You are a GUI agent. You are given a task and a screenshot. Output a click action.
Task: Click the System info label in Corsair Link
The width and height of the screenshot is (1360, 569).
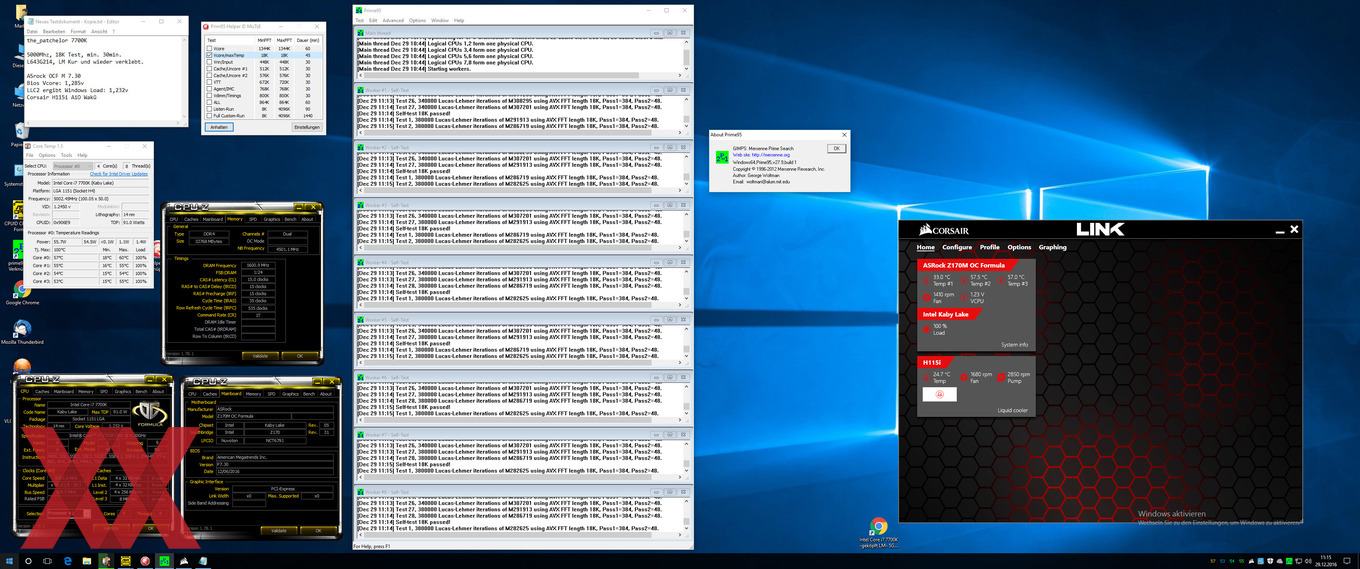click(x=1014, y=345)
